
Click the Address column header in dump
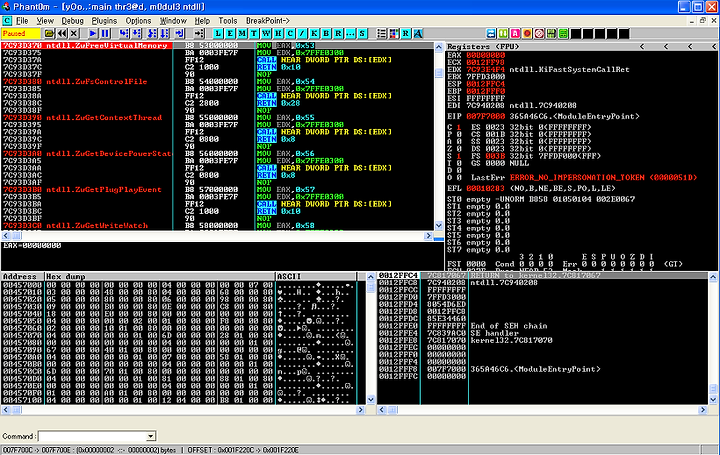click(22, 276)
